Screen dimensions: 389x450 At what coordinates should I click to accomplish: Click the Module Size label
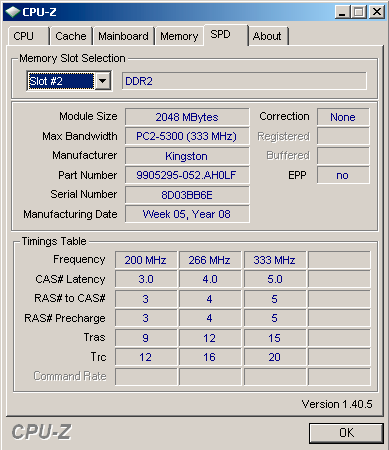tap(88, 116)
